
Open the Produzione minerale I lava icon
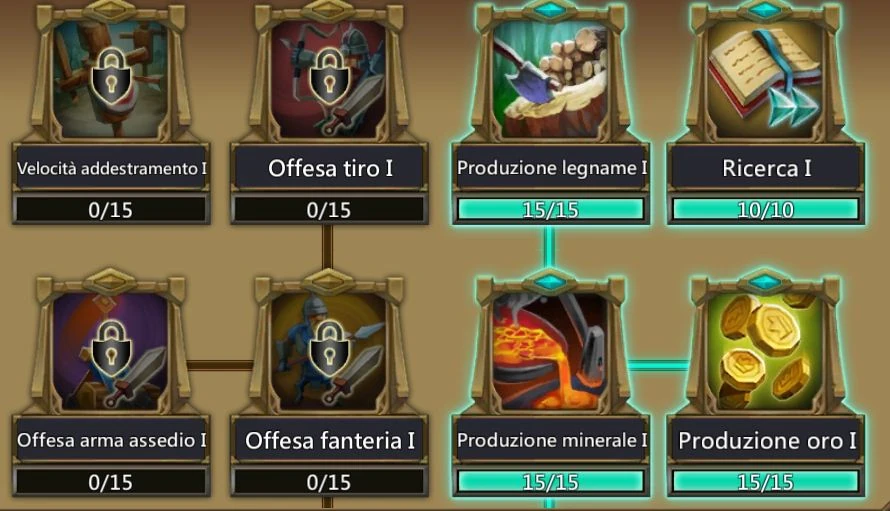(x=550, y=351)
